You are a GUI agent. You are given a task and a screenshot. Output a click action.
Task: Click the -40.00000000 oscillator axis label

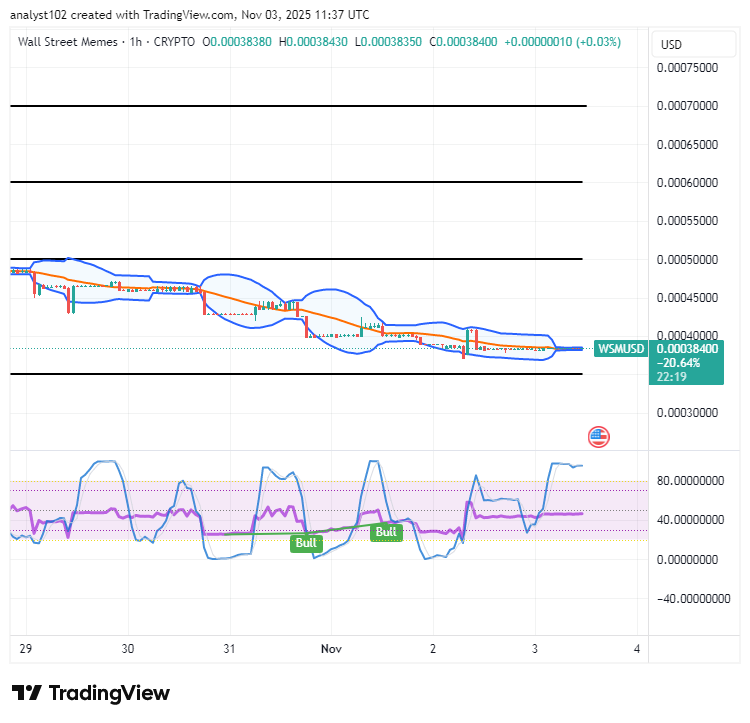coord(694,599)
